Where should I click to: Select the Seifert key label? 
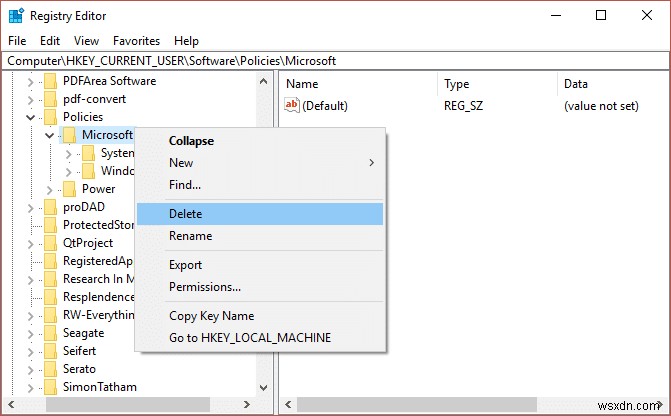79,351
